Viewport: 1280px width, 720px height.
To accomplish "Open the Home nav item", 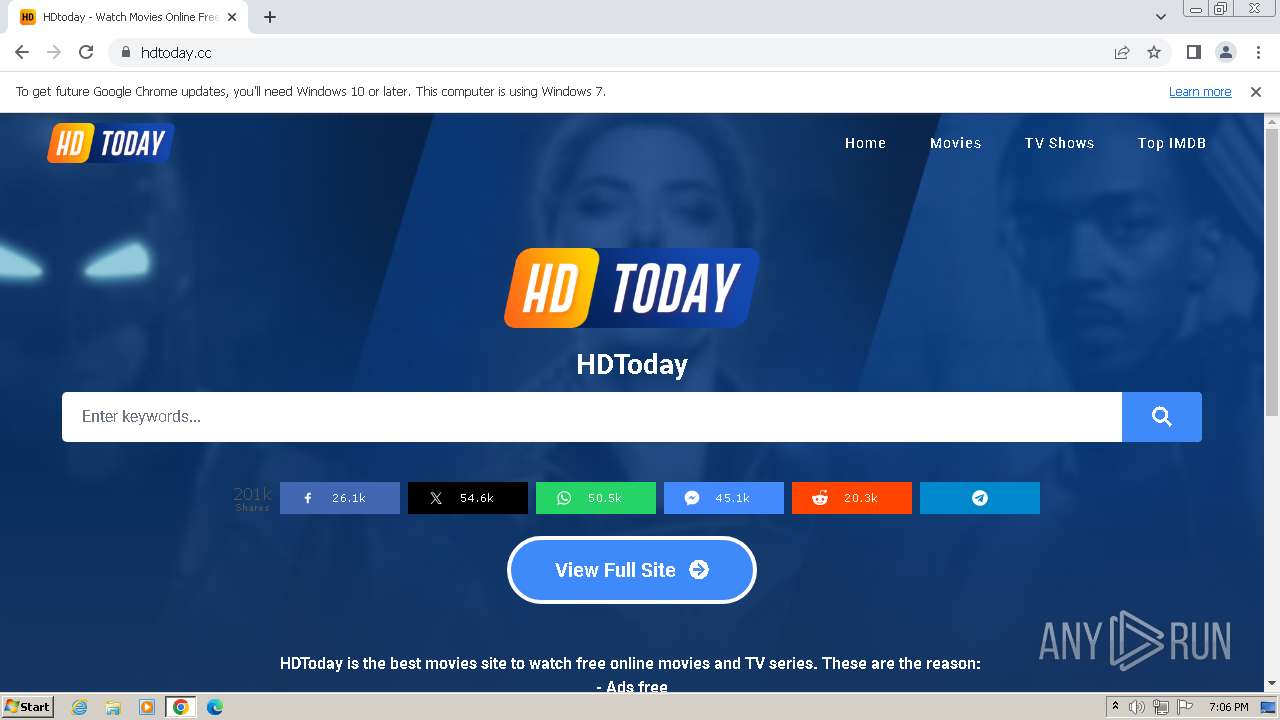I will pyautogui.click(x=865, y=143).
